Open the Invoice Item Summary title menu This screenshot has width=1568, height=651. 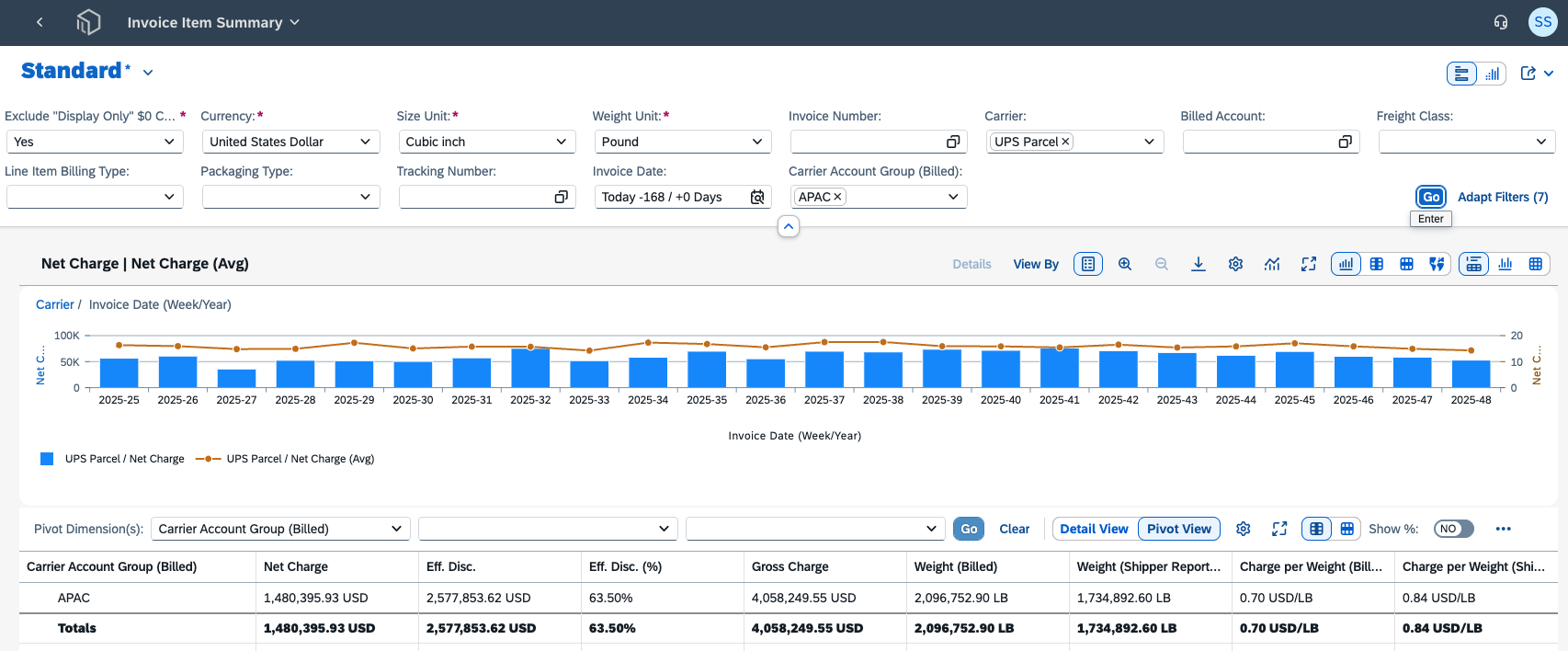(213, 22)
